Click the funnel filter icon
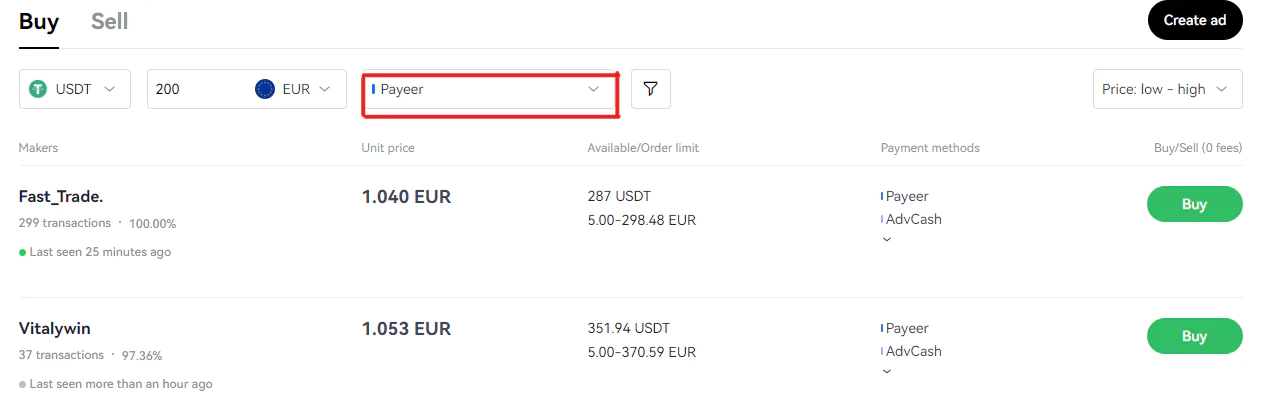Screen dimensions: 1272x400 651,89
